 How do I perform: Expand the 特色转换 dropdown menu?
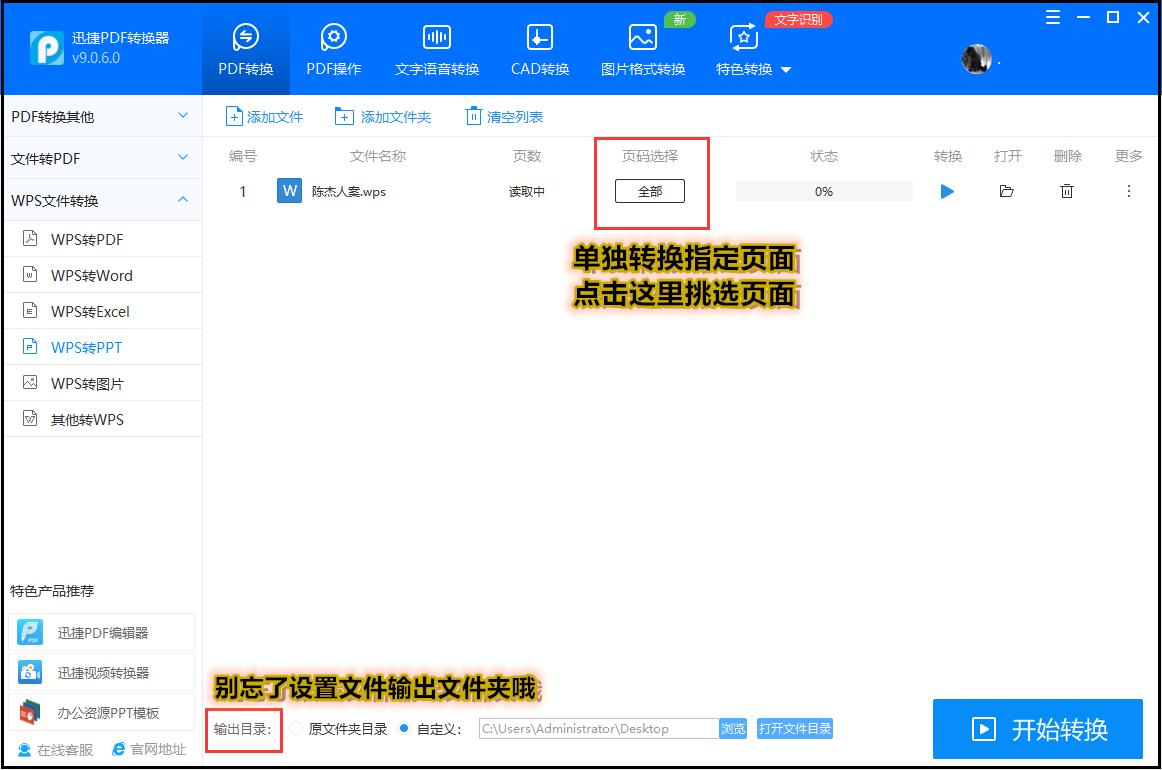(x=754, y=70)
